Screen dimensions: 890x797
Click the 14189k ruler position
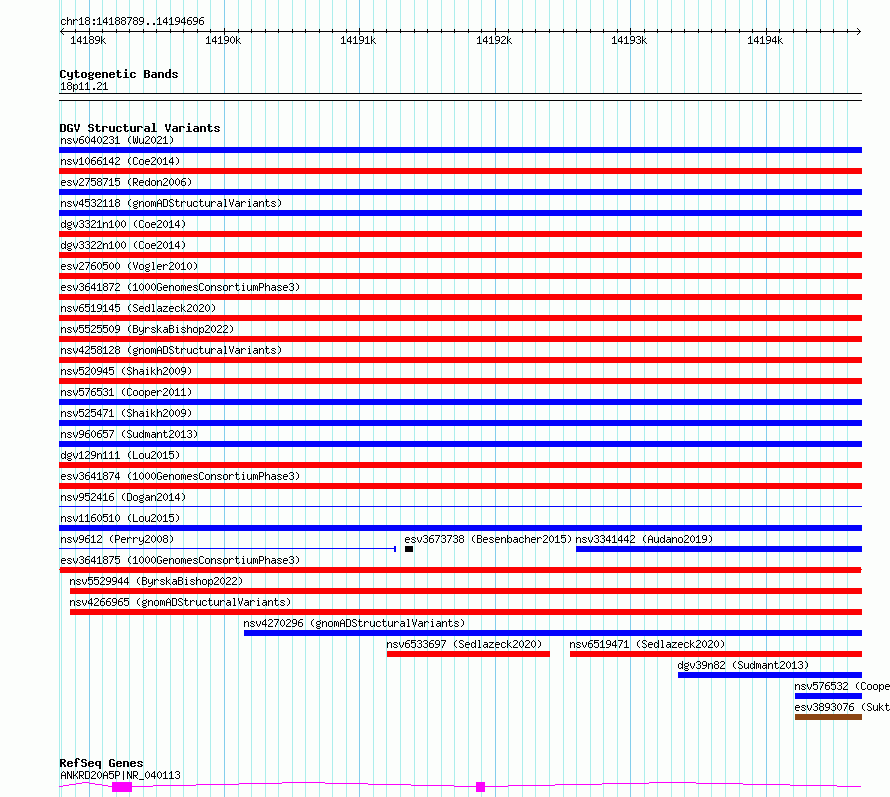[x=88, y=40]
